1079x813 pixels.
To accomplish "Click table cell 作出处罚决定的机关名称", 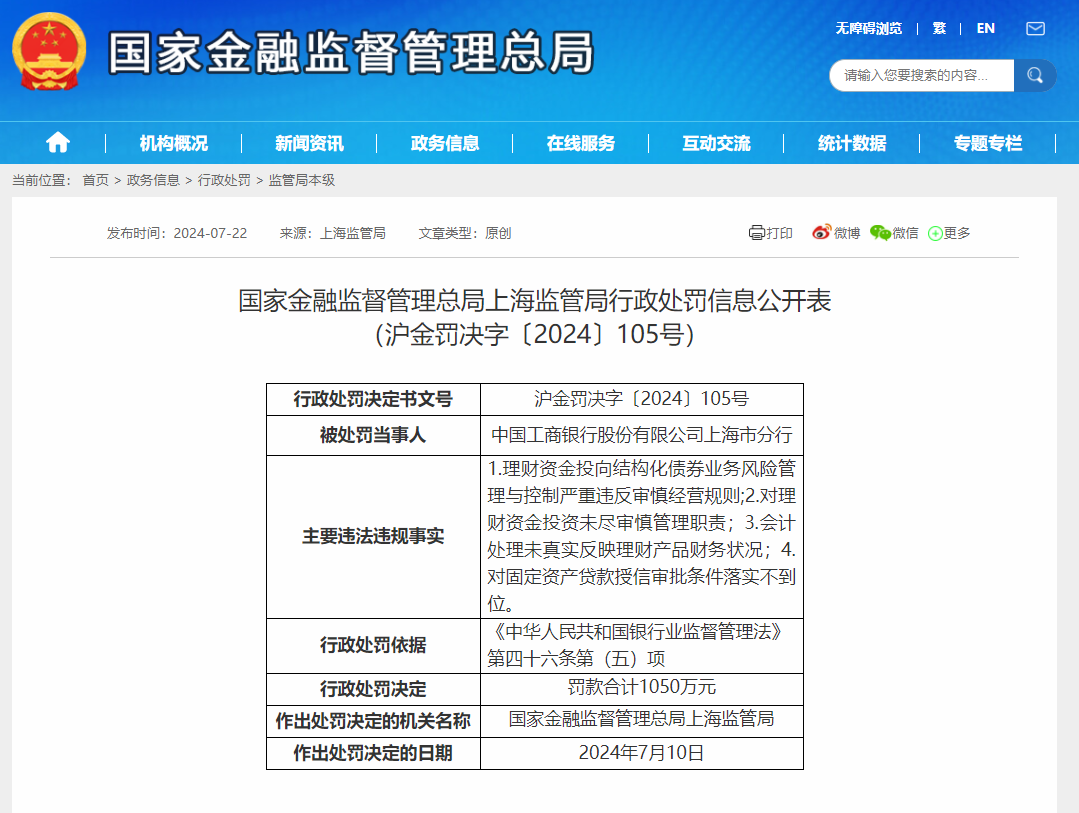I will pyautogui.click(x=373, y=721).
